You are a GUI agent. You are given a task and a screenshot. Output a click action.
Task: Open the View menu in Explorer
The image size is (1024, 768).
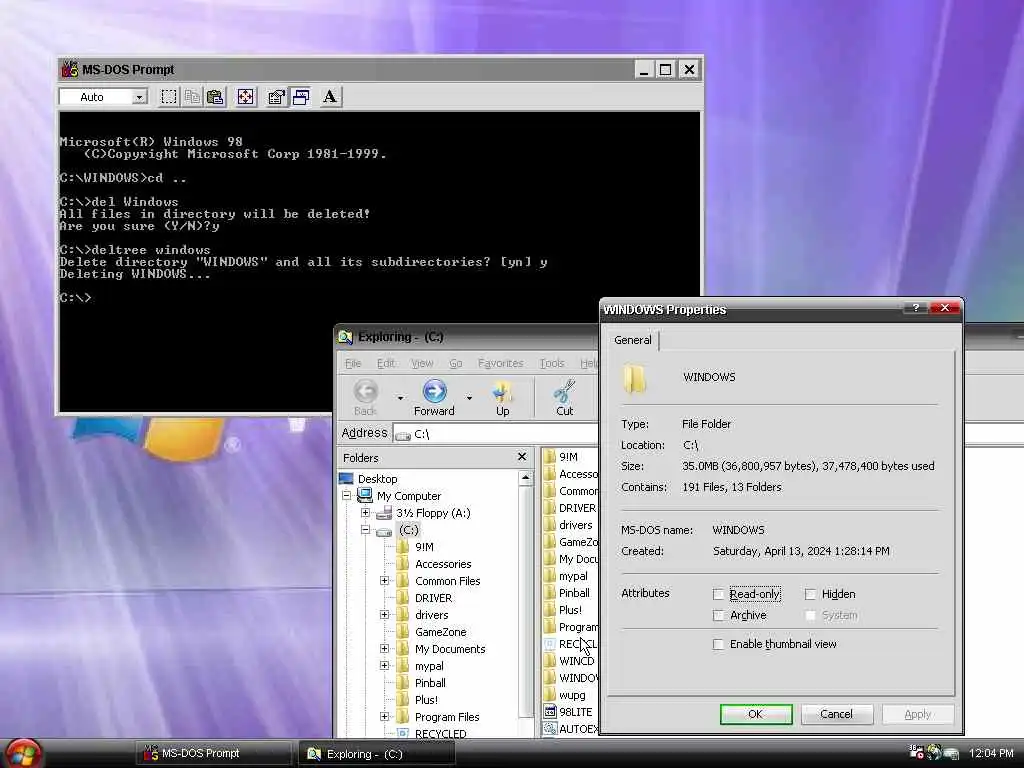coord(422,363)
